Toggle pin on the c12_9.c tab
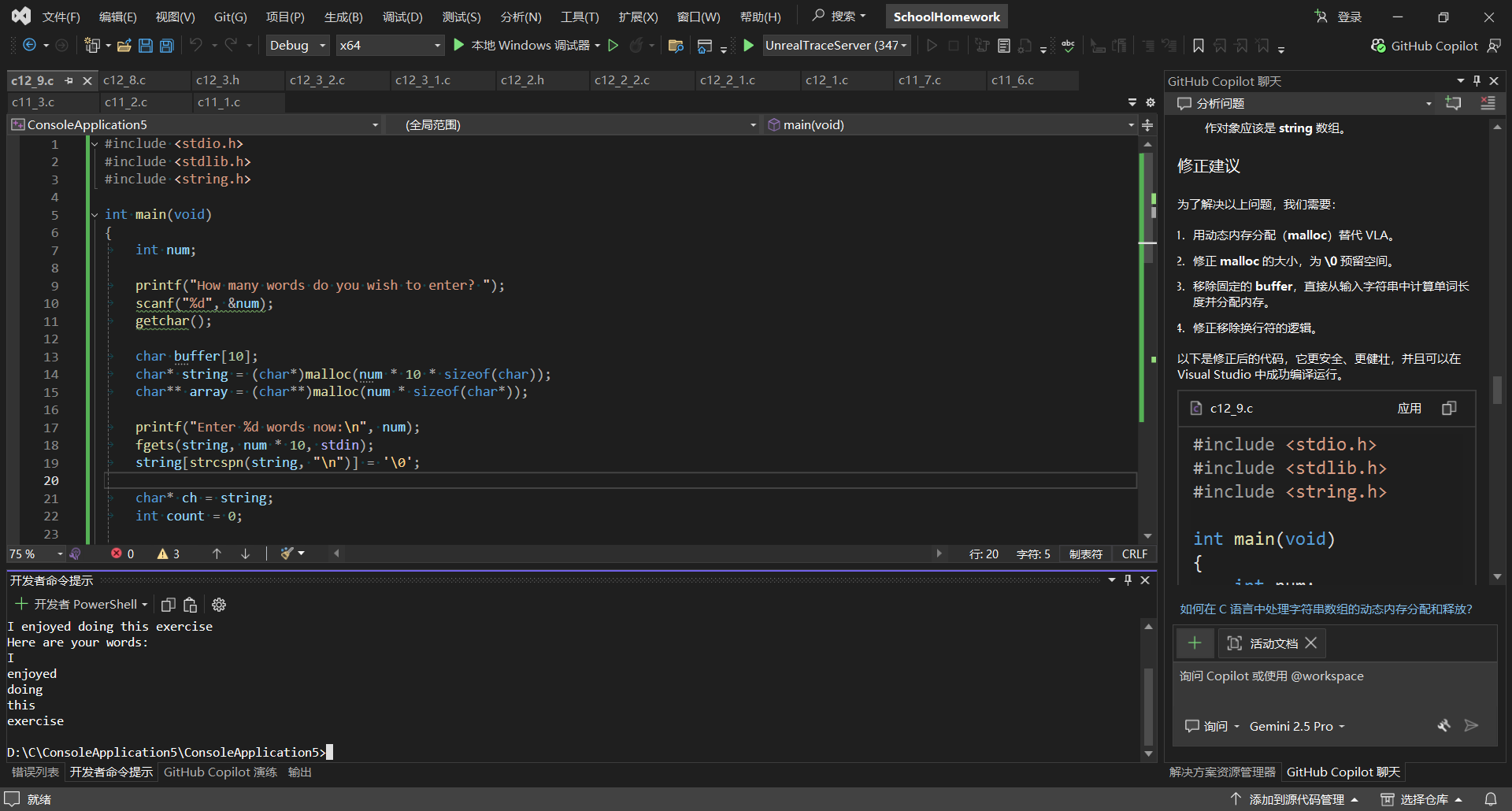Image resolution: width=1512 pixels, height=811 pixels. (69, 80)
